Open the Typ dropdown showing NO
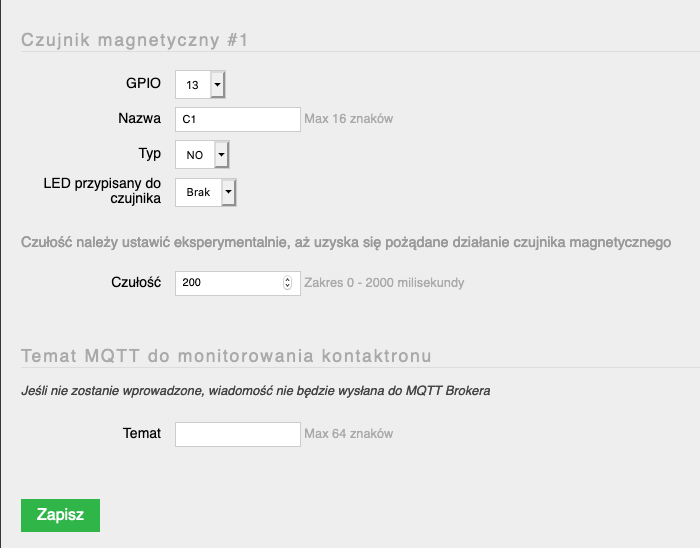The width and height of the screenshot is (700, 548). (202, 154)
